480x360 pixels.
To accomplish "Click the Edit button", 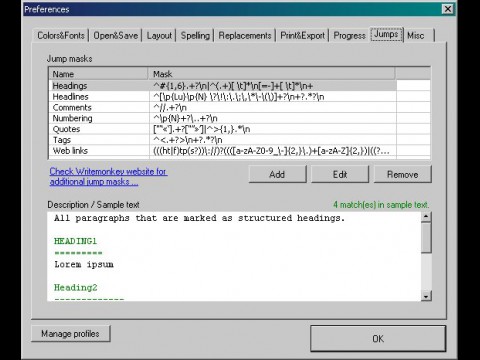I will tap(340, 174).
